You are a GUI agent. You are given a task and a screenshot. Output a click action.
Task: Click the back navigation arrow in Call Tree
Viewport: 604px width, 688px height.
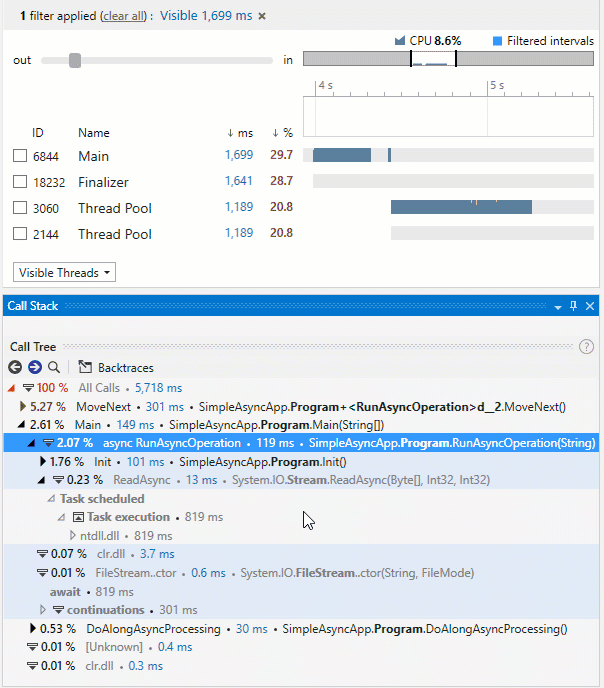[15, 367]
